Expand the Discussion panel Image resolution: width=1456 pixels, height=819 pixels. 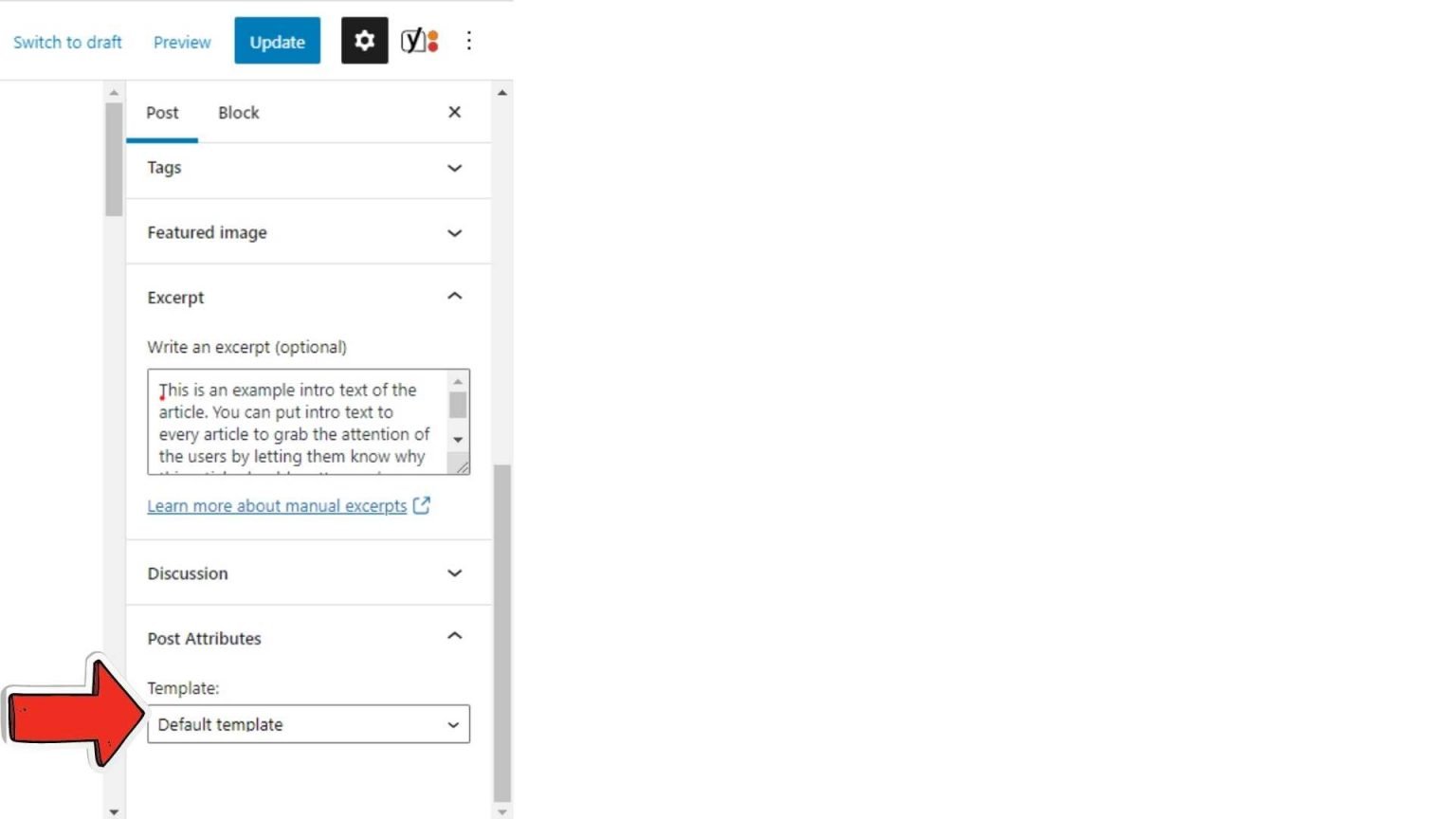309,573
